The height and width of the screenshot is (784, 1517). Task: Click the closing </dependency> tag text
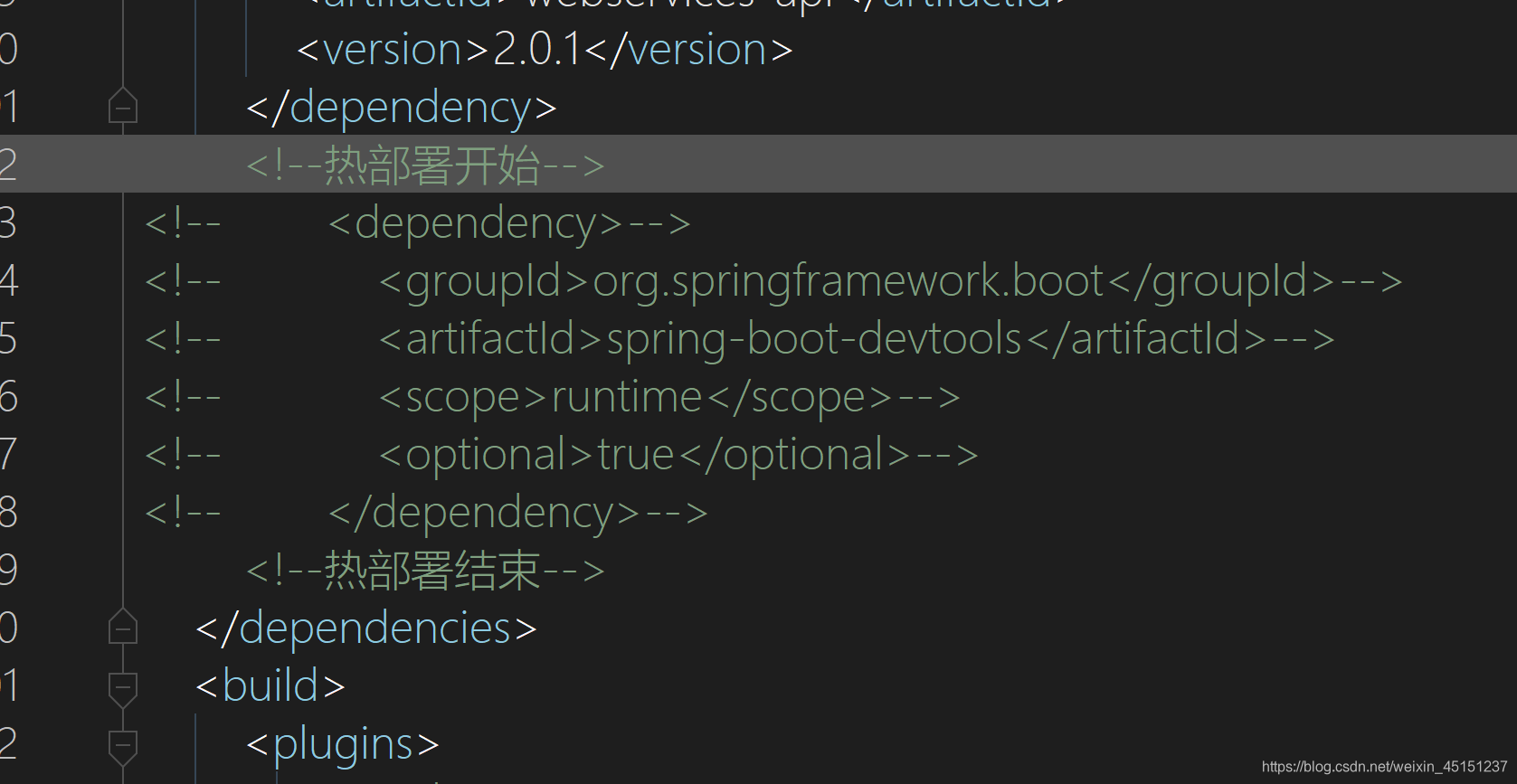click(x=402, y=108)
